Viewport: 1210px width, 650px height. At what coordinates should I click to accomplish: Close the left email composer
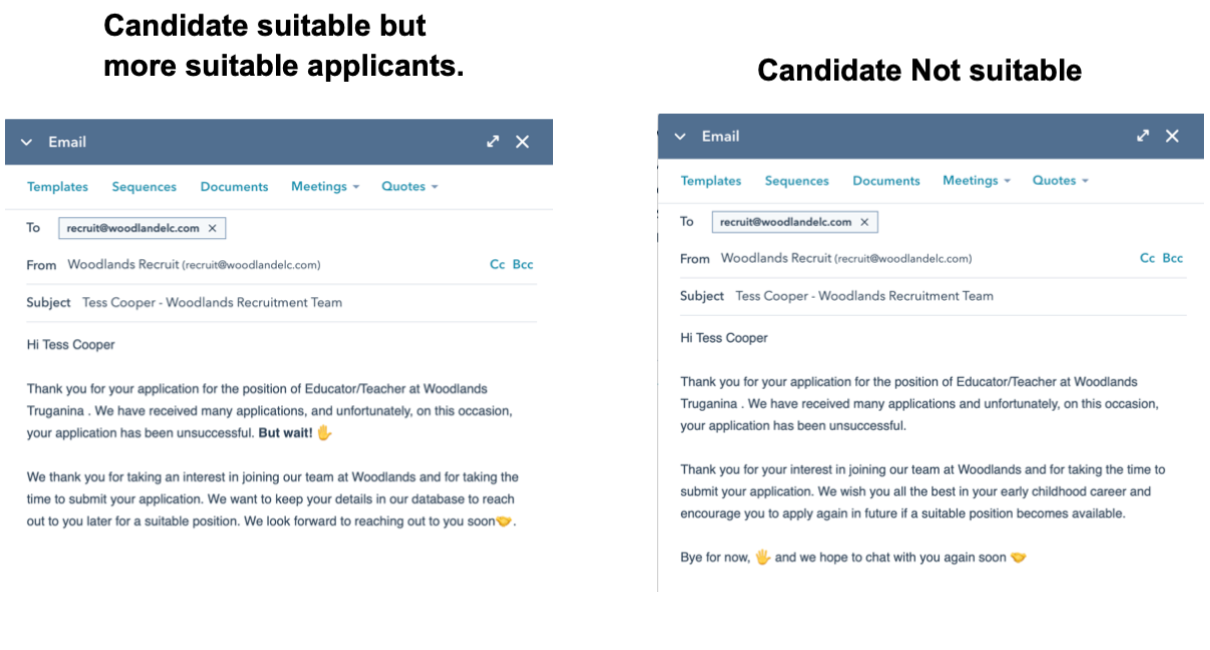click(522, 142)
